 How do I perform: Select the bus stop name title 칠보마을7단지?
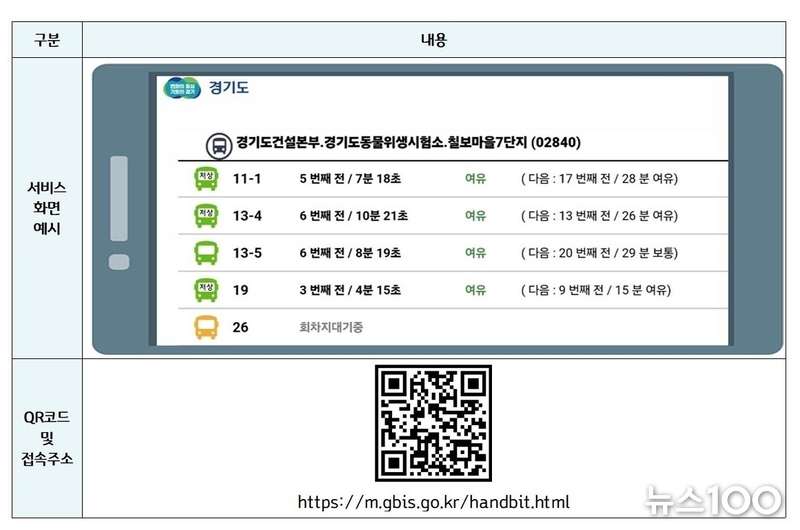(x=408, y=143)
